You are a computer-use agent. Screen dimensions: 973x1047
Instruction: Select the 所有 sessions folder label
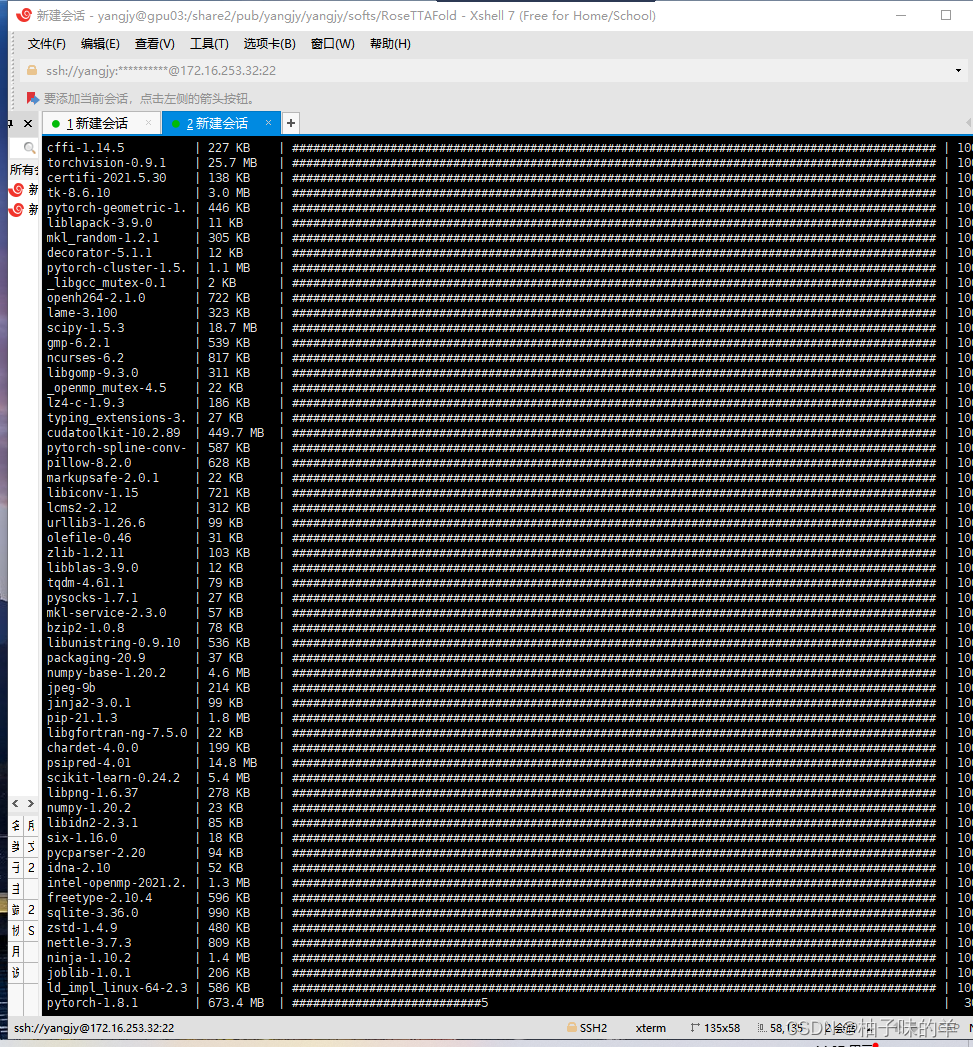[x=24, y=170]
